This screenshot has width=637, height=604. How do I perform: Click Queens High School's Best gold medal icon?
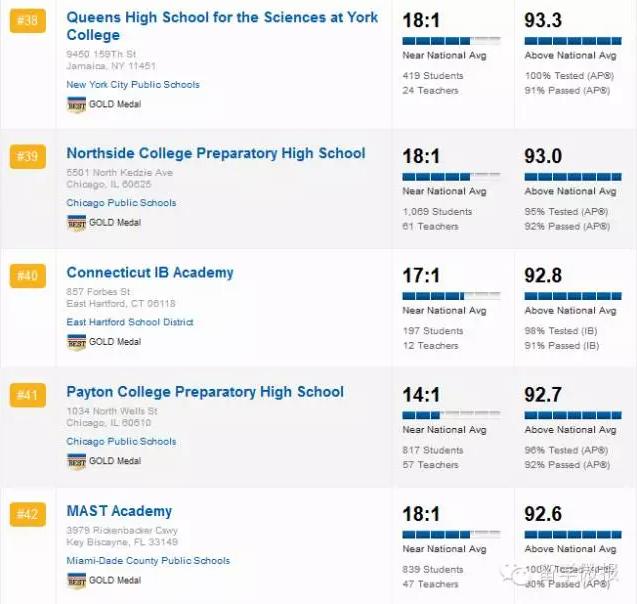pos(76,104)
